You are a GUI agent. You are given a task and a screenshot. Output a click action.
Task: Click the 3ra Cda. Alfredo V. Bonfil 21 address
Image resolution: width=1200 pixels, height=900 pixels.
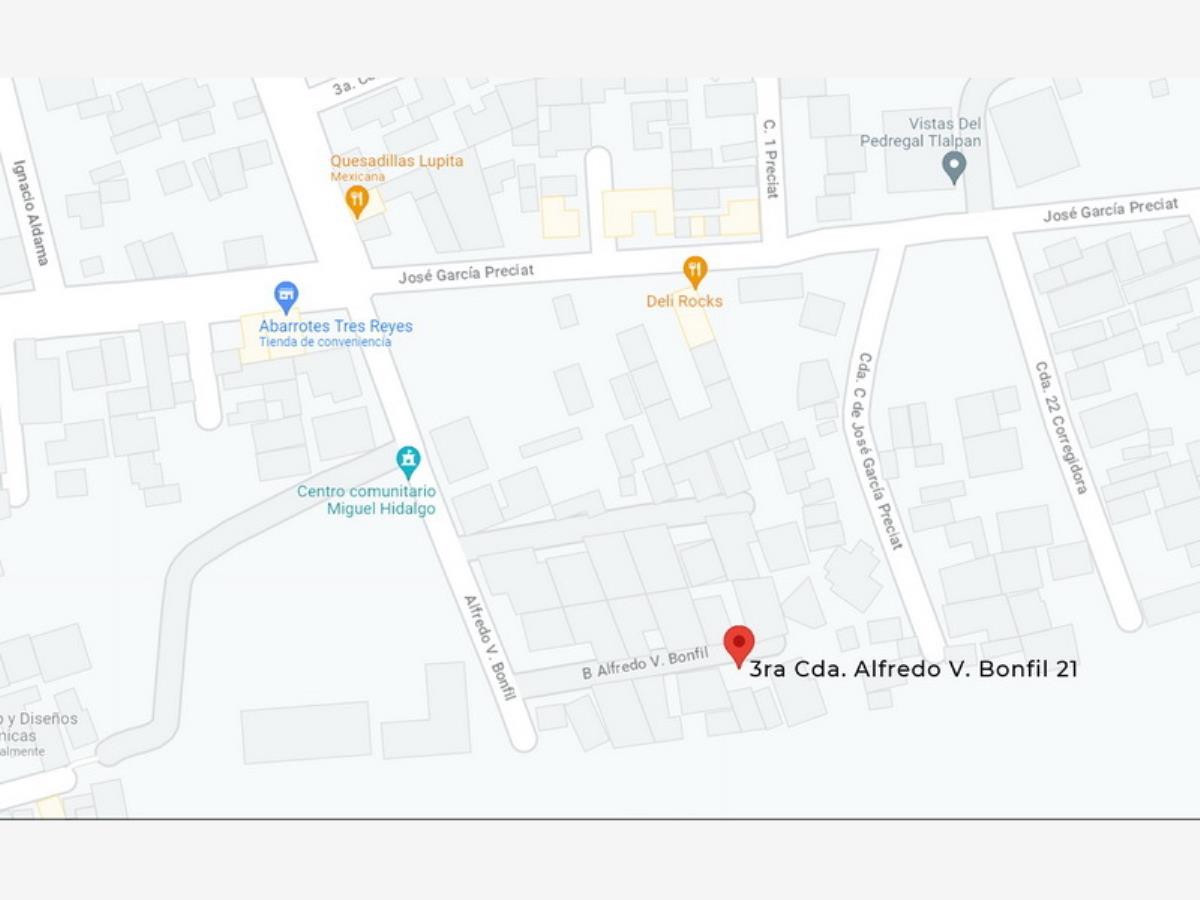[913, 669]
